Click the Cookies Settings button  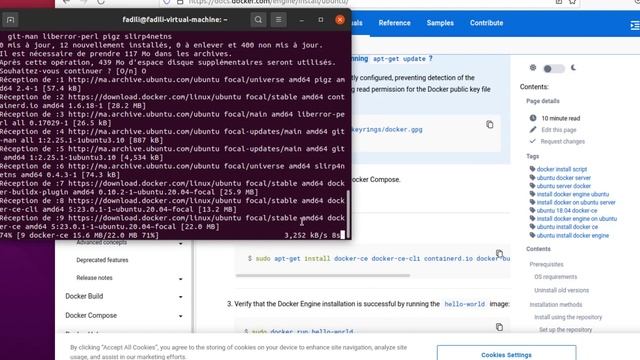click(x=506, y=354)
